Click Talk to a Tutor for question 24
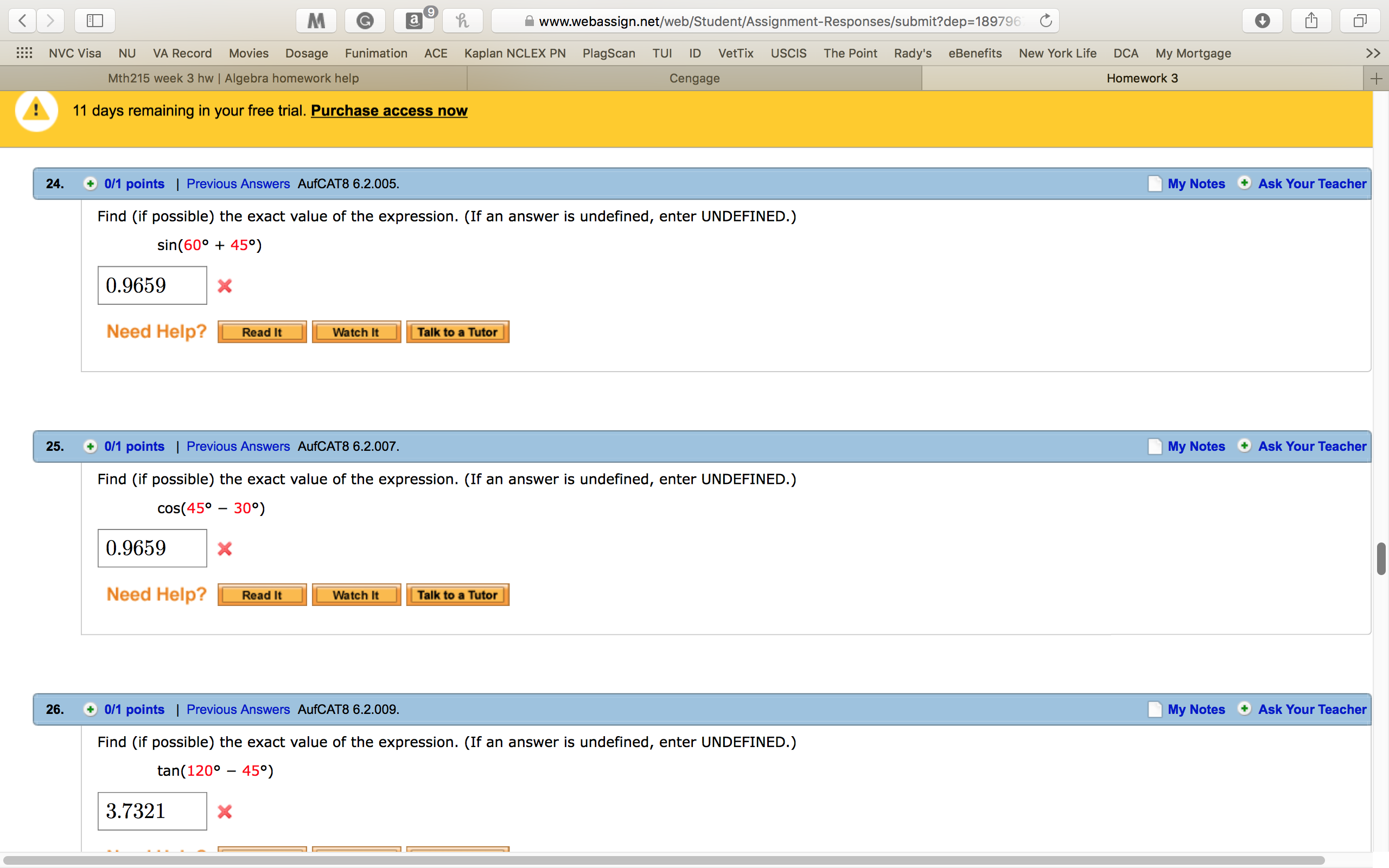This screenshot has width=1389, height=868. click(457, 333)
